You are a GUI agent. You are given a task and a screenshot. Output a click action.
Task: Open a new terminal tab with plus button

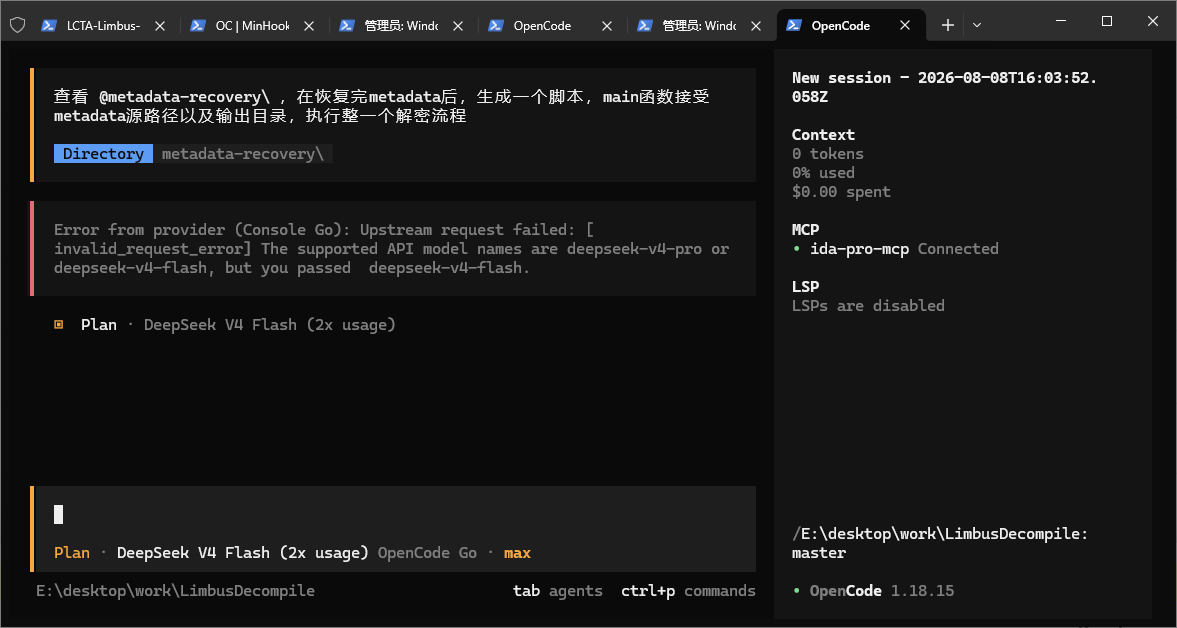coord(947,25)
